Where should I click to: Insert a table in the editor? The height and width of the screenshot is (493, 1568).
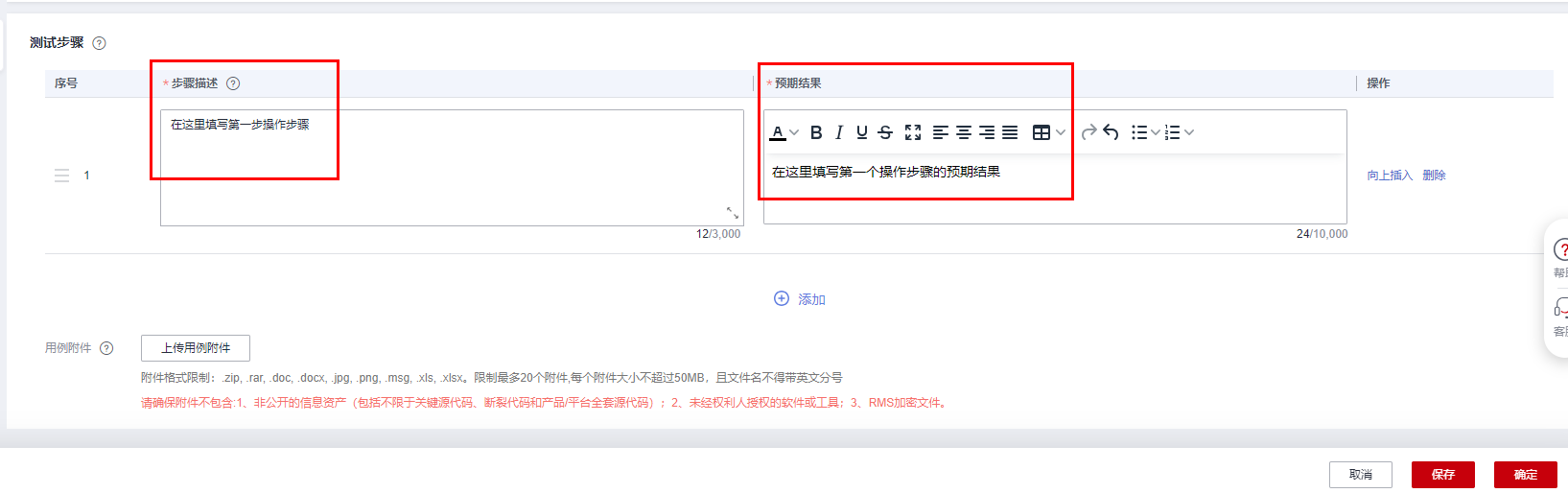[x=1041, y=132]
